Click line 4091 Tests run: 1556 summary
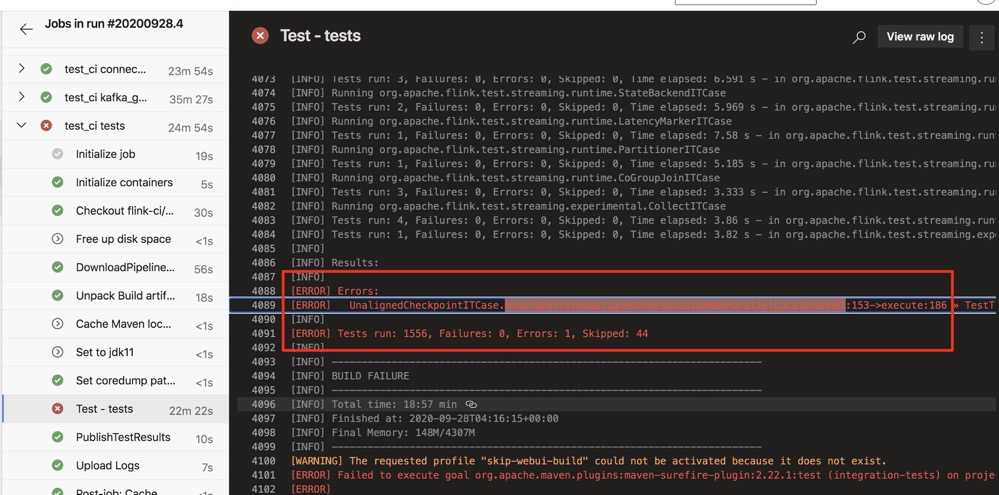 click(470, 333)
